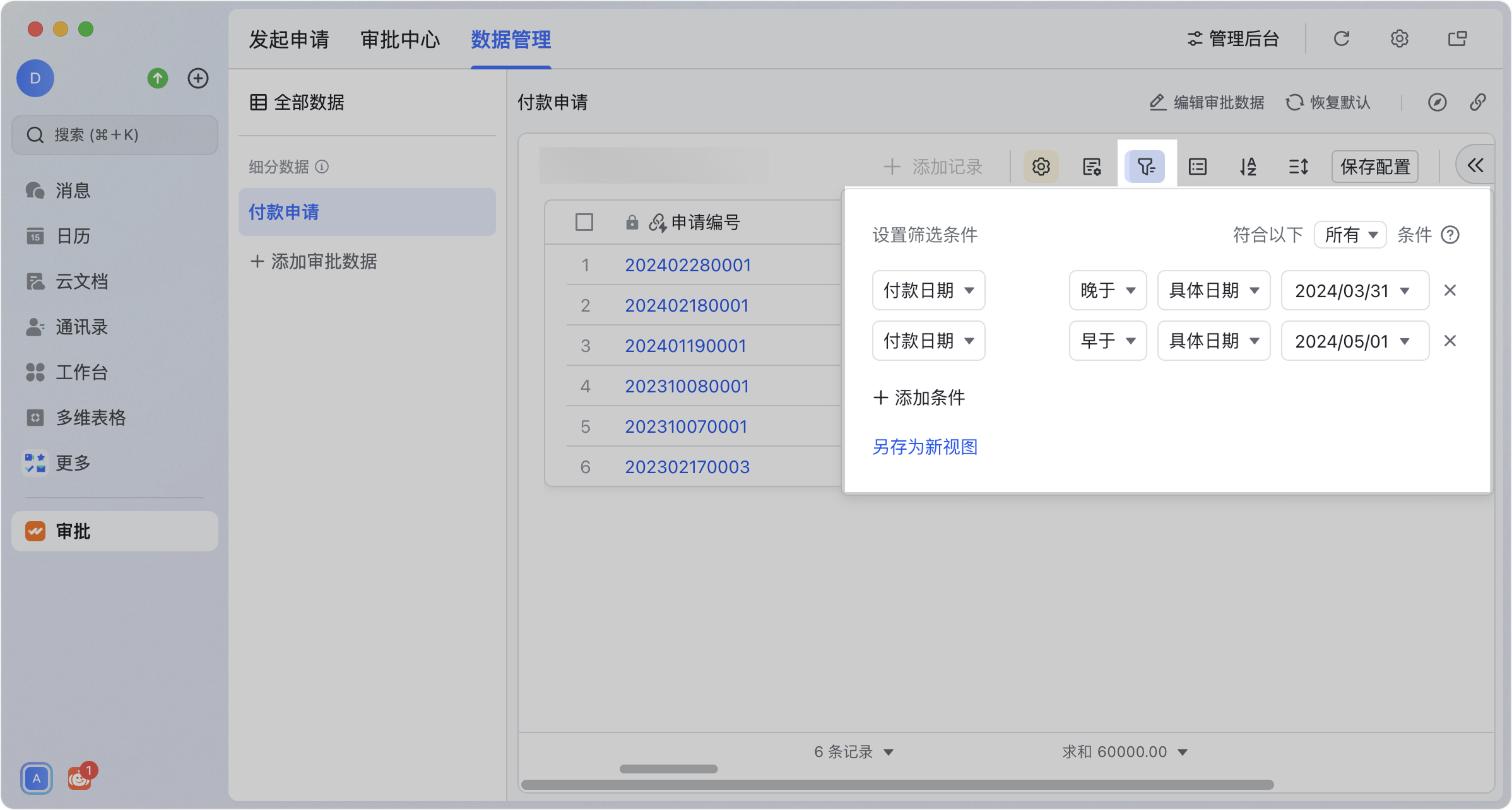Viewport: 1512px width, 810px height.
Task: Open 日历 in the sidebar
Action: click(x=115, y=236)
